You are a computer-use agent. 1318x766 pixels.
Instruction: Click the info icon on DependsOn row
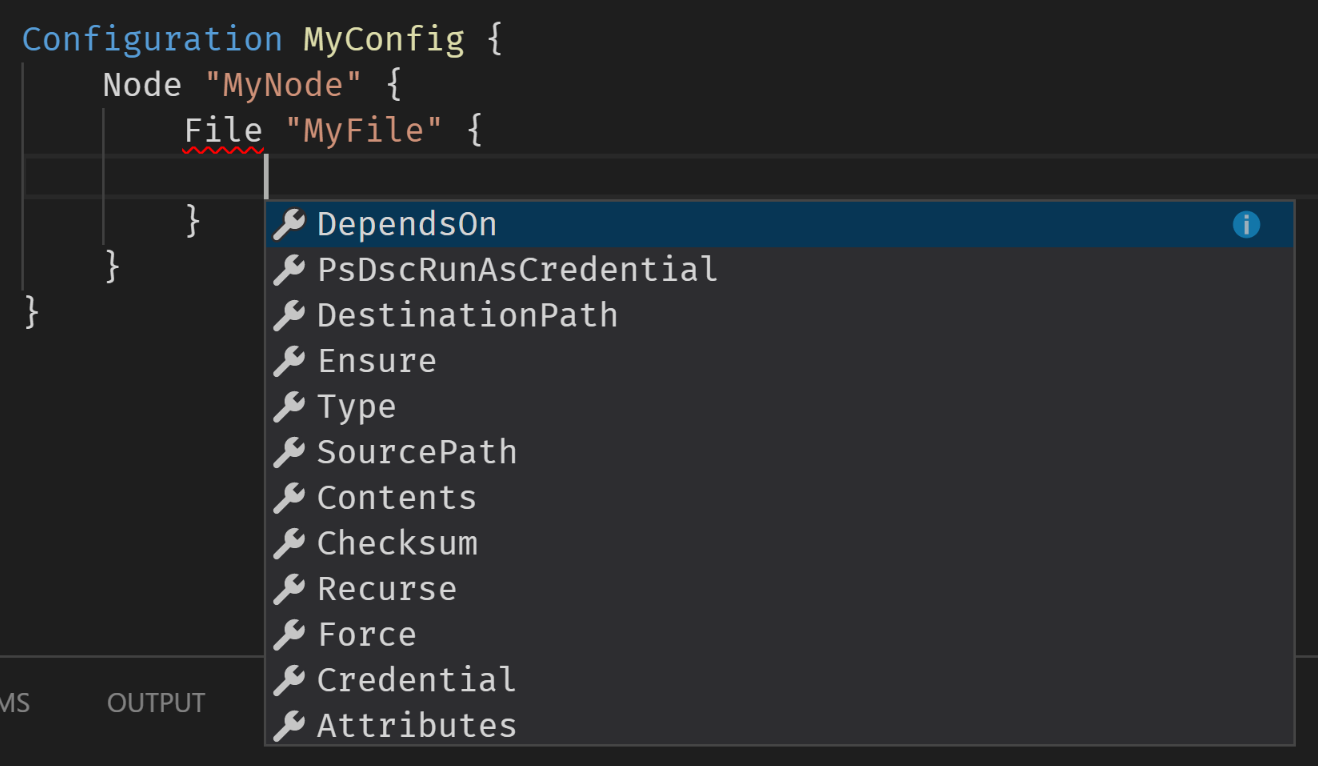1246,224
